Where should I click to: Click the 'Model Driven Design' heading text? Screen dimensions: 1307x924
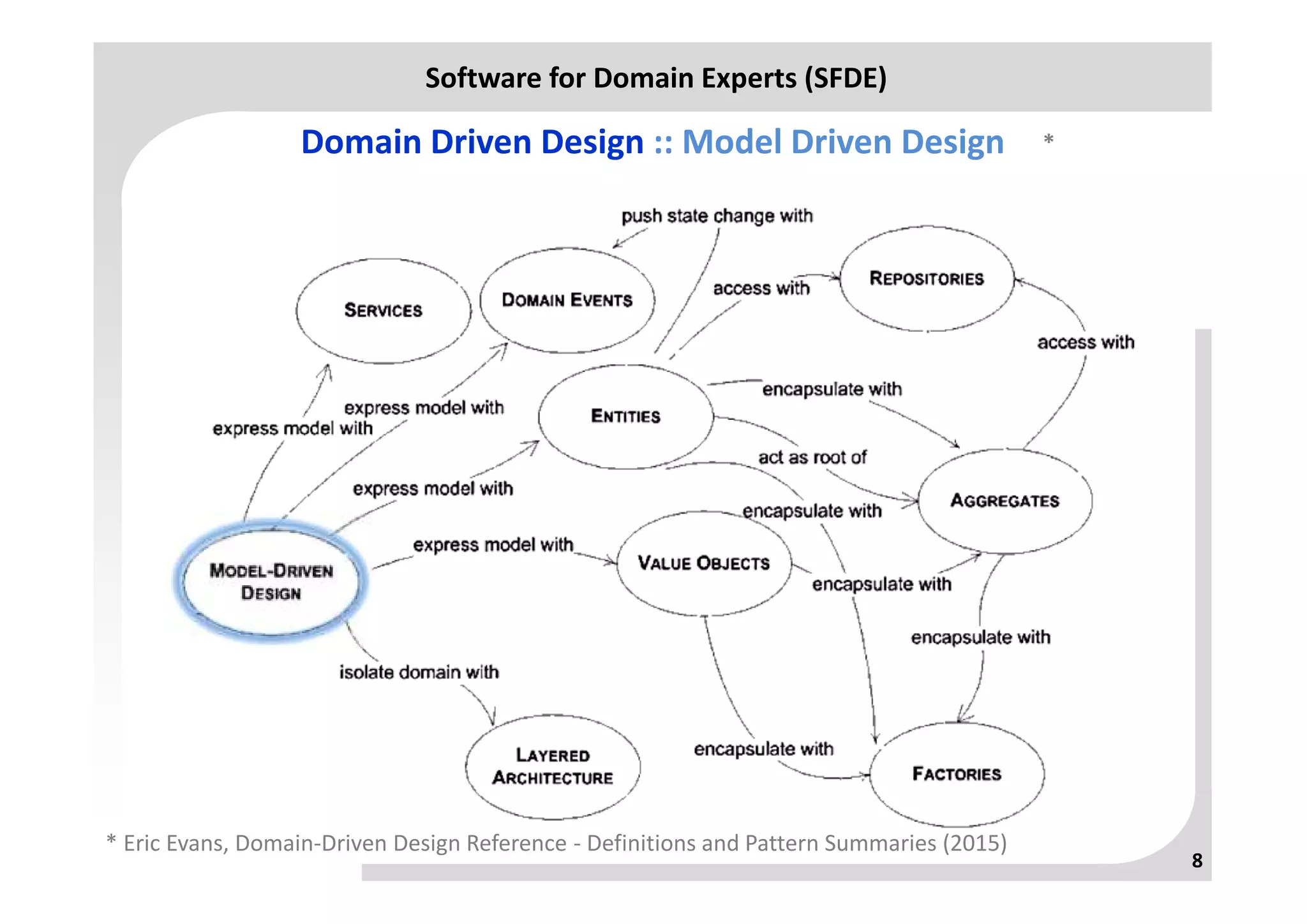pos(843,142)
